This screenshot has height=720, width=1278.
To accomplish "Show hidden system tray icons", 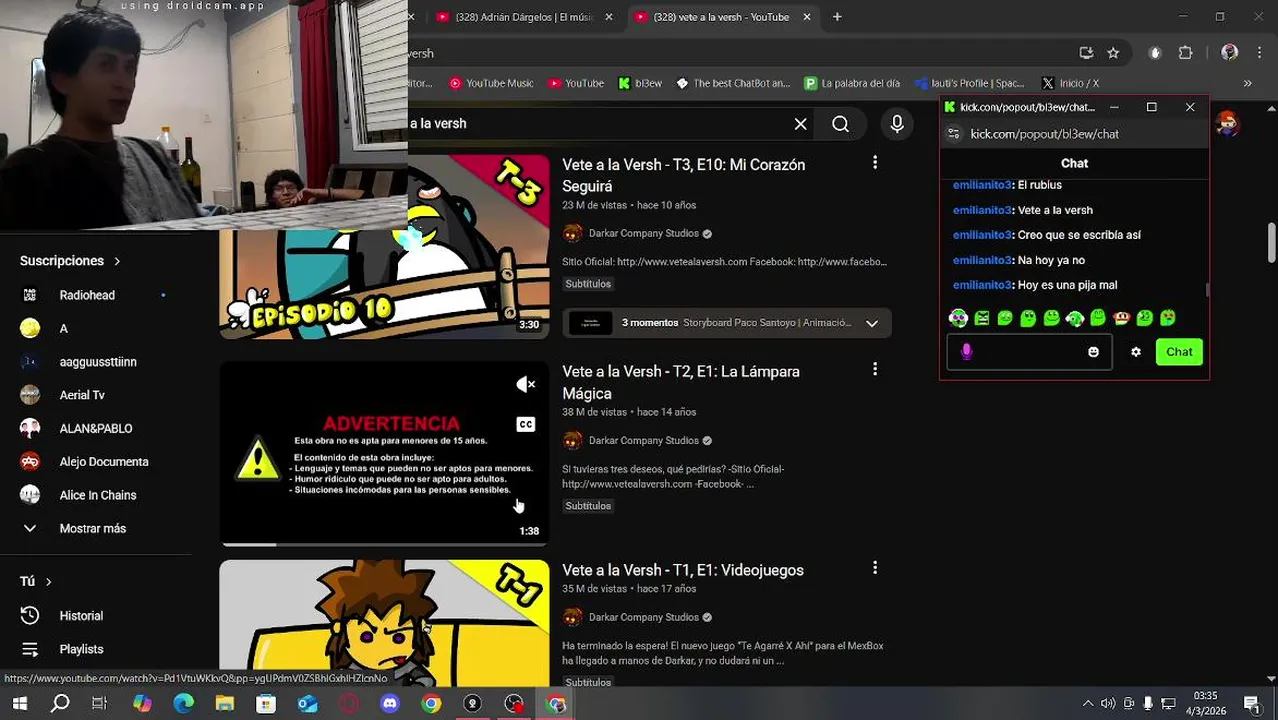I will 1087,704.
